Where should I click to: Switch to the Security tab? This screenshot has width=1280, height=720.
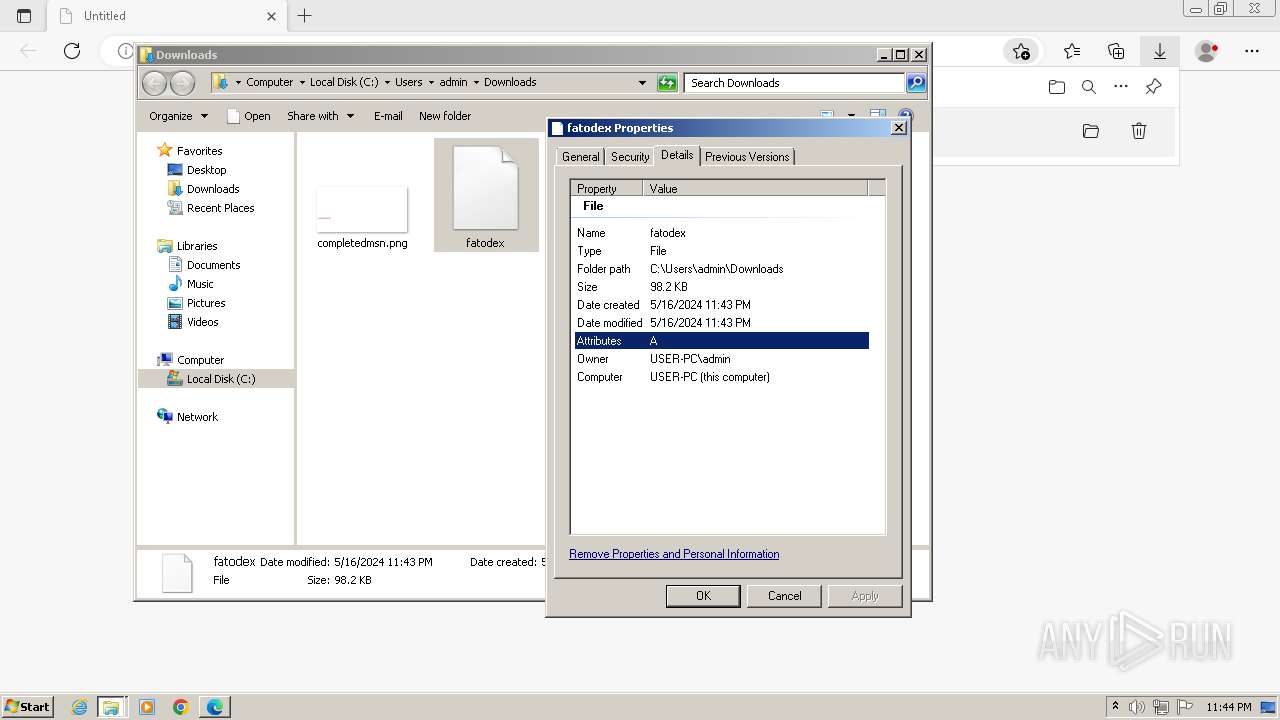630,157
